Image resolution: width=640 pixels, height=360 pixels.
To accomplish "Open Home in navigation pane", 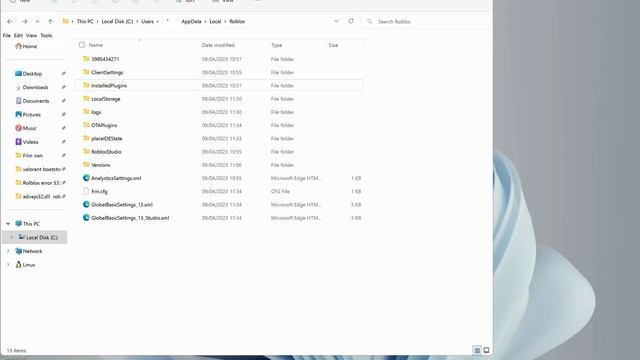I will pos(26,47).
